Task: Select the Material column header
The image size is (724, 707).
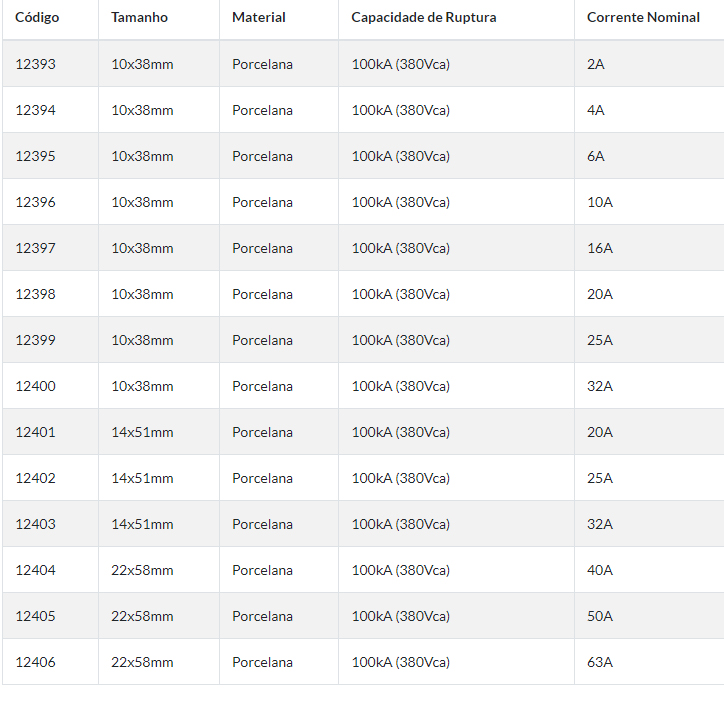Action: 259,18
